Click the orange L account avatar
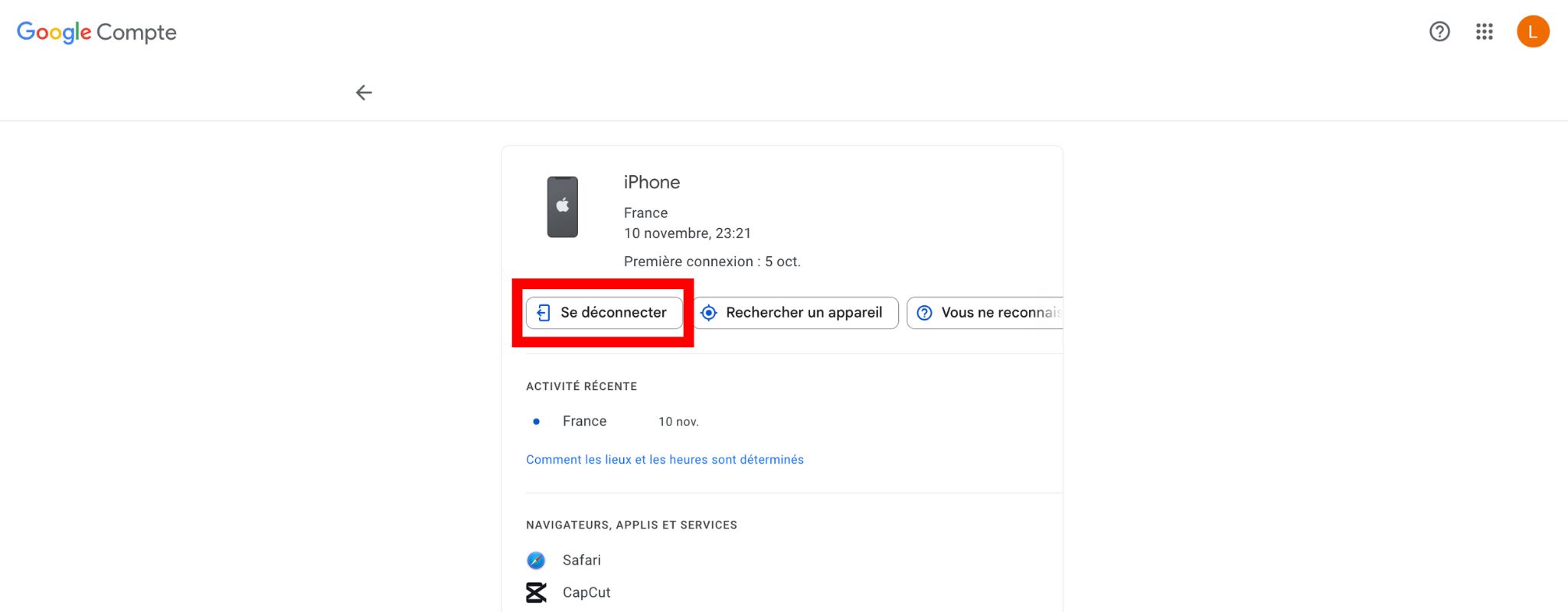The height and width of the screenshot is (612, 1568). 1533,31
